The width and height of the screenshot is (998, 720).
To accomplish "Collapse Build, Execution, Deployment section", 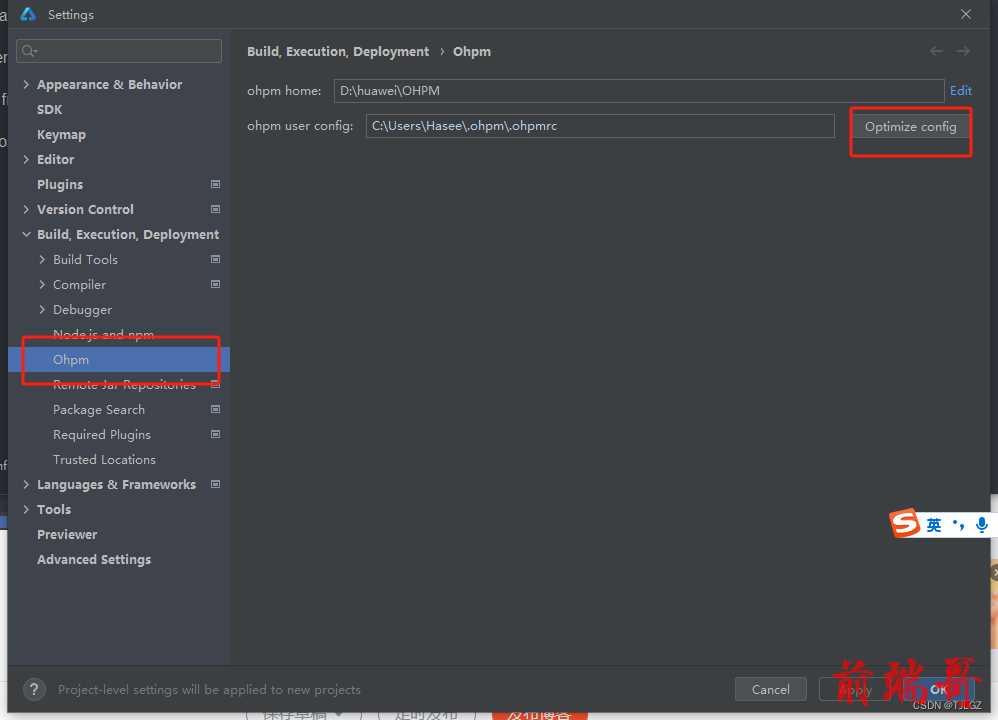I will tap(26, 234).
